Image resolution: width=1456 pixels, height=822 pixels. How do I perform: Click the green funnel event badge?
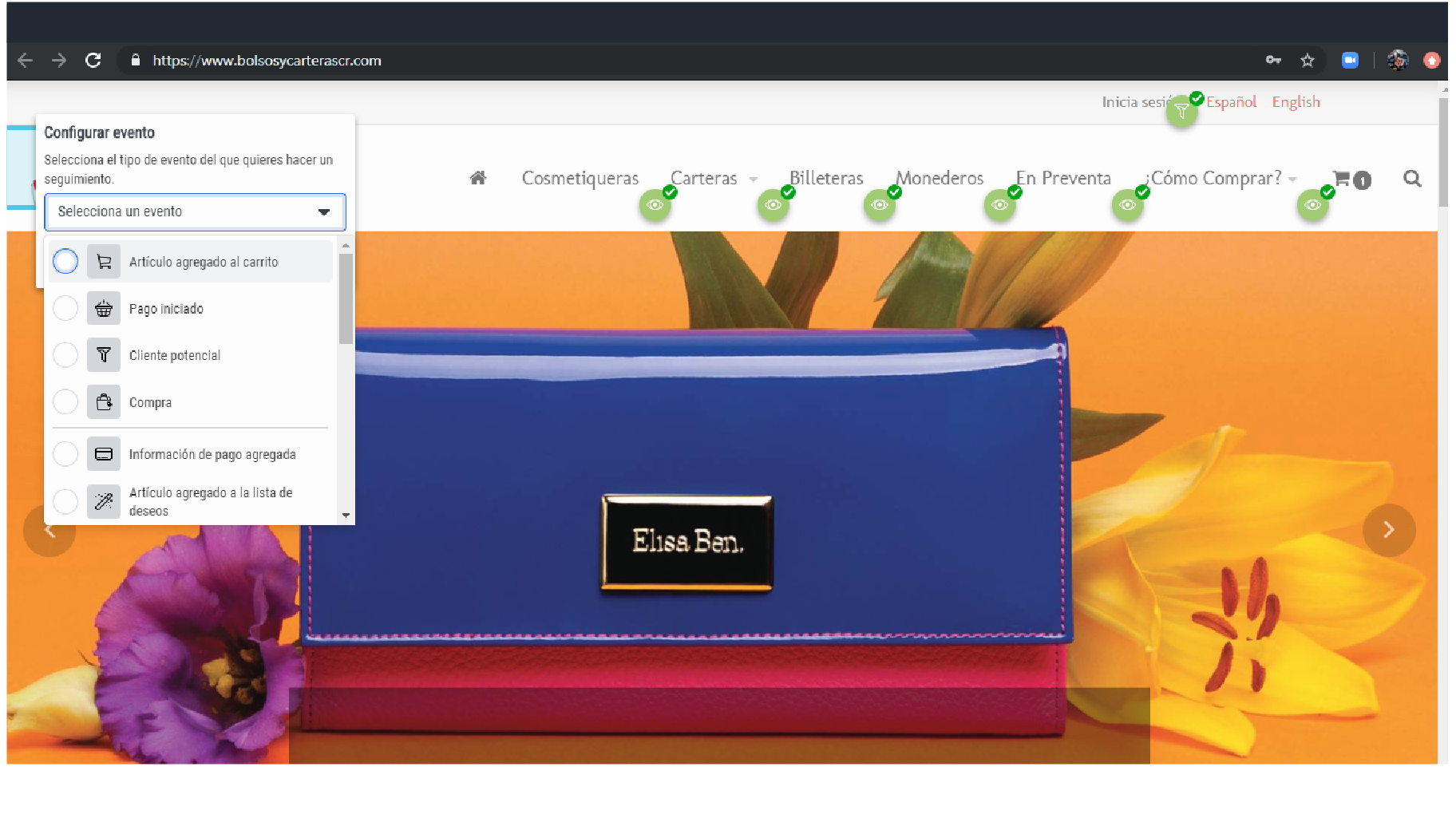[x=1182, y=111]
